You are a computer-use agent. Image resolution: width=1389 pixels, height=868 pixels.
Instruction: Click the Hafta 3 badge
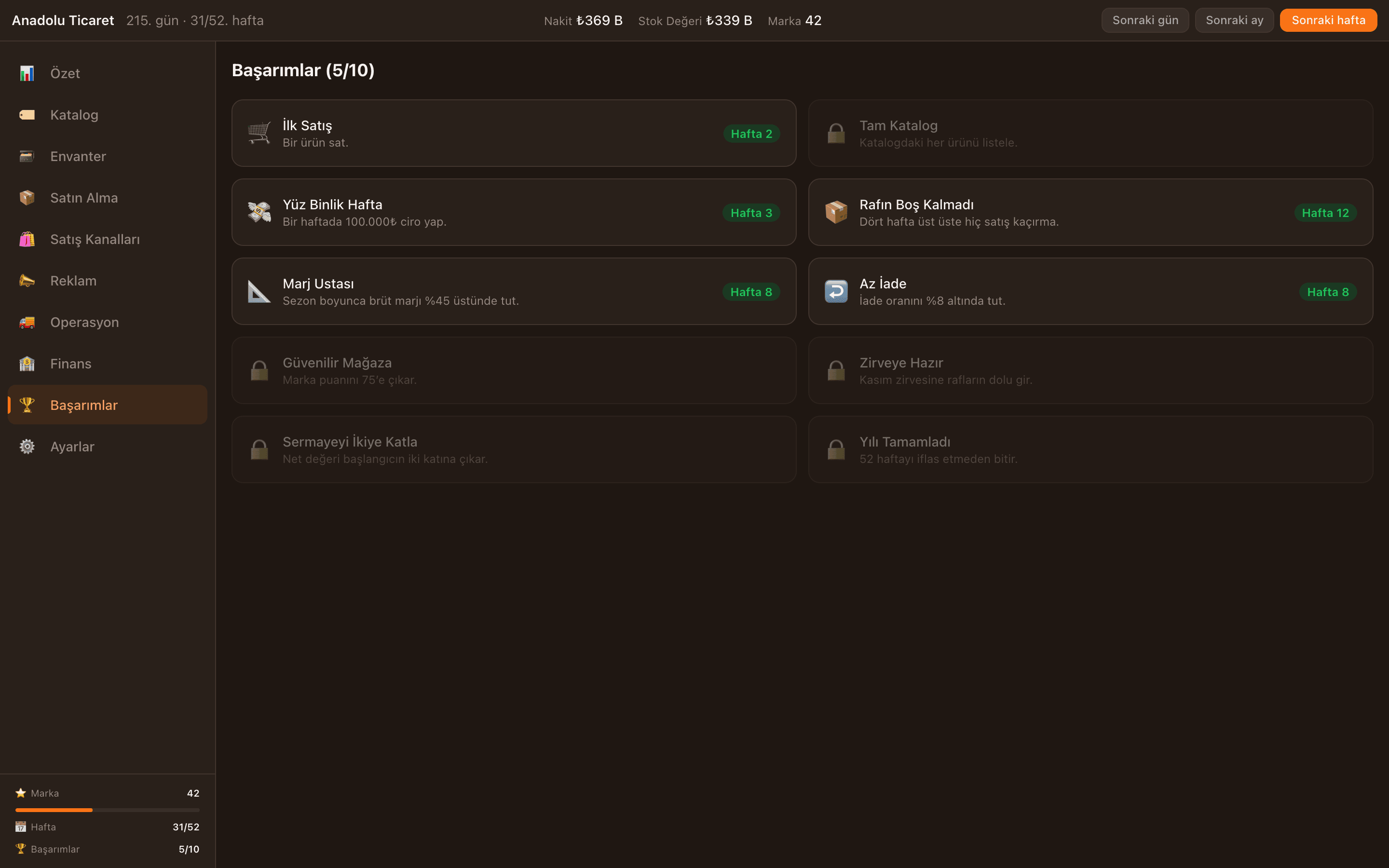pyautogui.click(x=751, y=213)
